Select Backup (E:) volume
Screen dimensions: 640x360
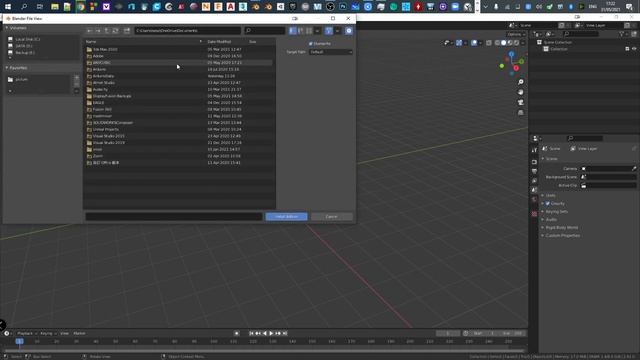(x=24, y=53)
